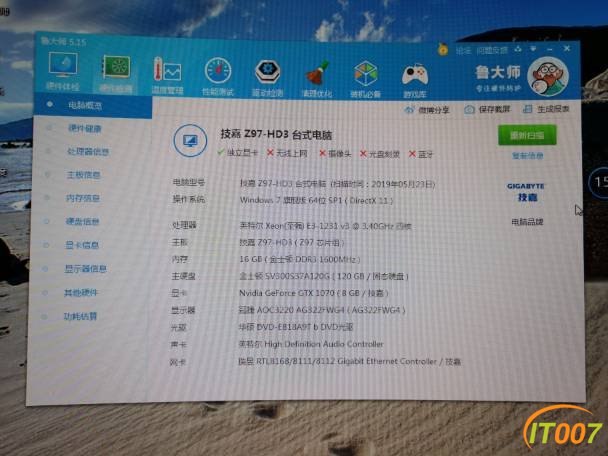This screenshot has height=456, width=608.
Task: Click the DVD-E818A9T optical drive value
Action: [295, 327]
